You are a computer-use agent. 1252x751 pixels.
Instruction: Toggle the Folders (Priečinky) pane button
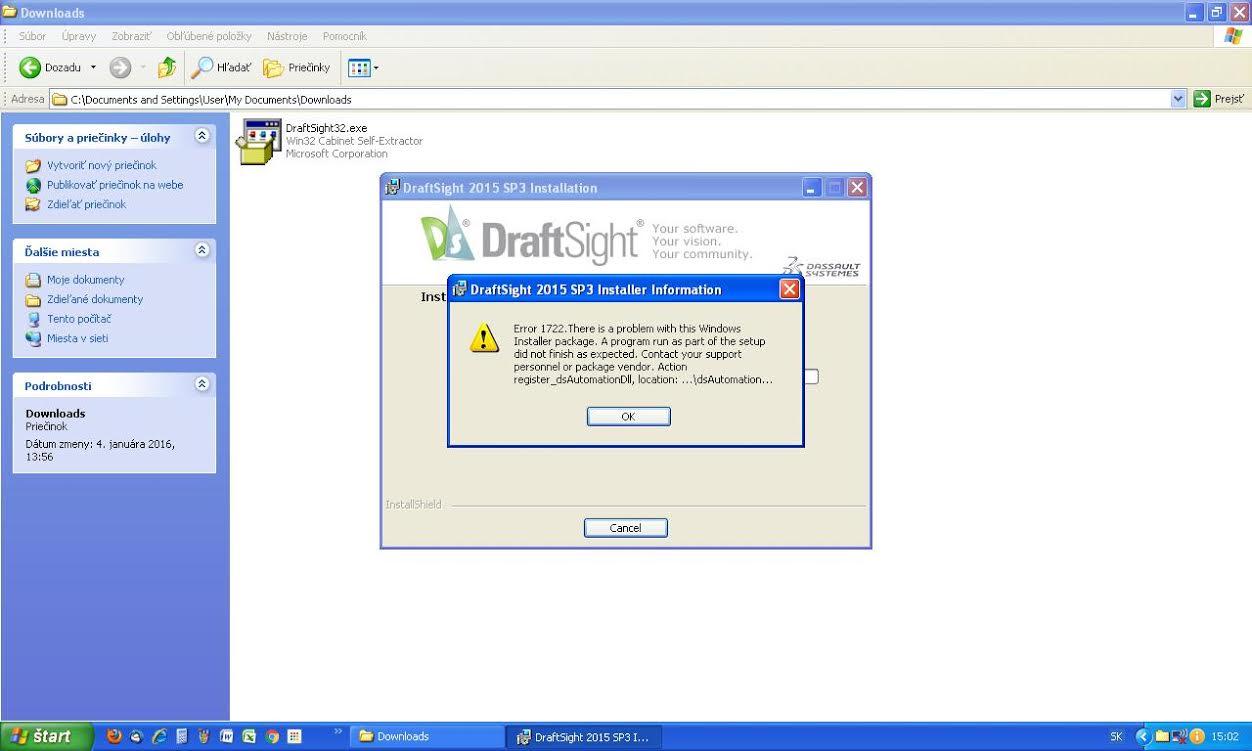coord(296,68)
